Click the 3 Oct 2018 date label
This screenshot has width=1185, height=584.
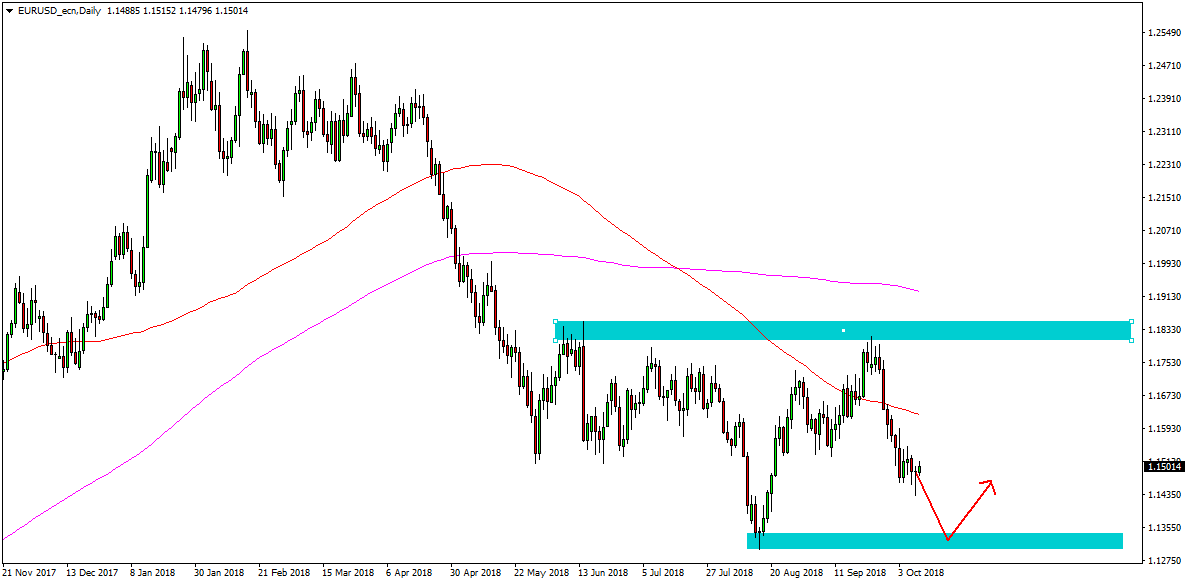921,573
